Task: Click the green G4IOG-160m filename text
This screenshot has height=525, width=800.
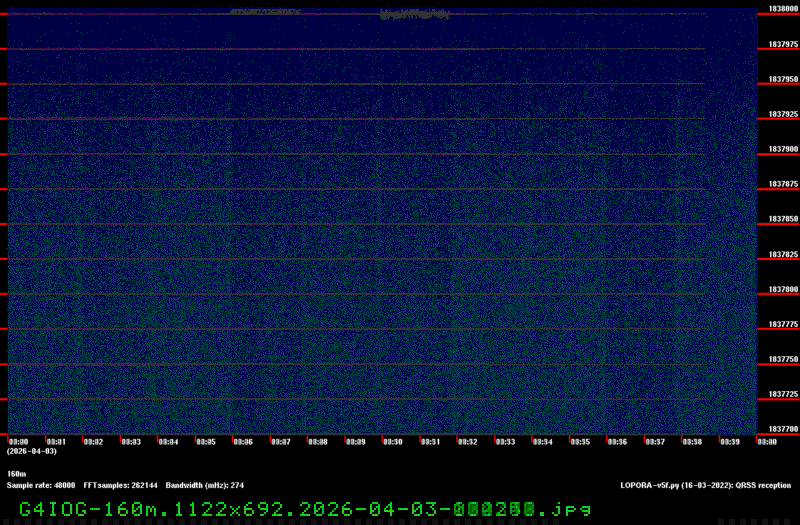Action: pyautogui.click(x=298, y=508)
